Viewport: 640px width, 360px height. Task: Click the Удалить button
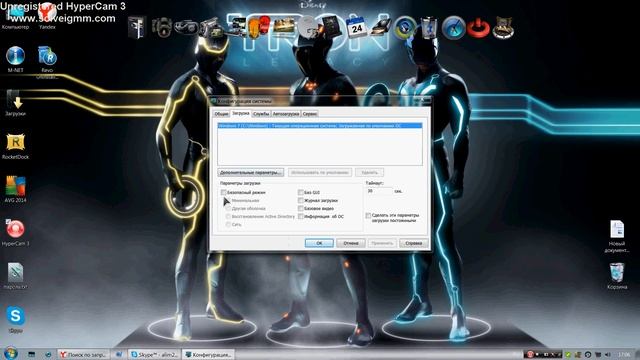369,172
